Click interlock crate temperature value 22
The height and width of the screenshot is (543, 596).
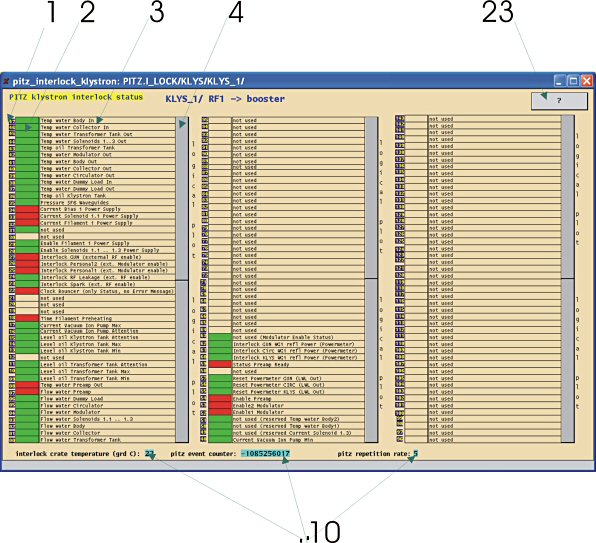149,454
